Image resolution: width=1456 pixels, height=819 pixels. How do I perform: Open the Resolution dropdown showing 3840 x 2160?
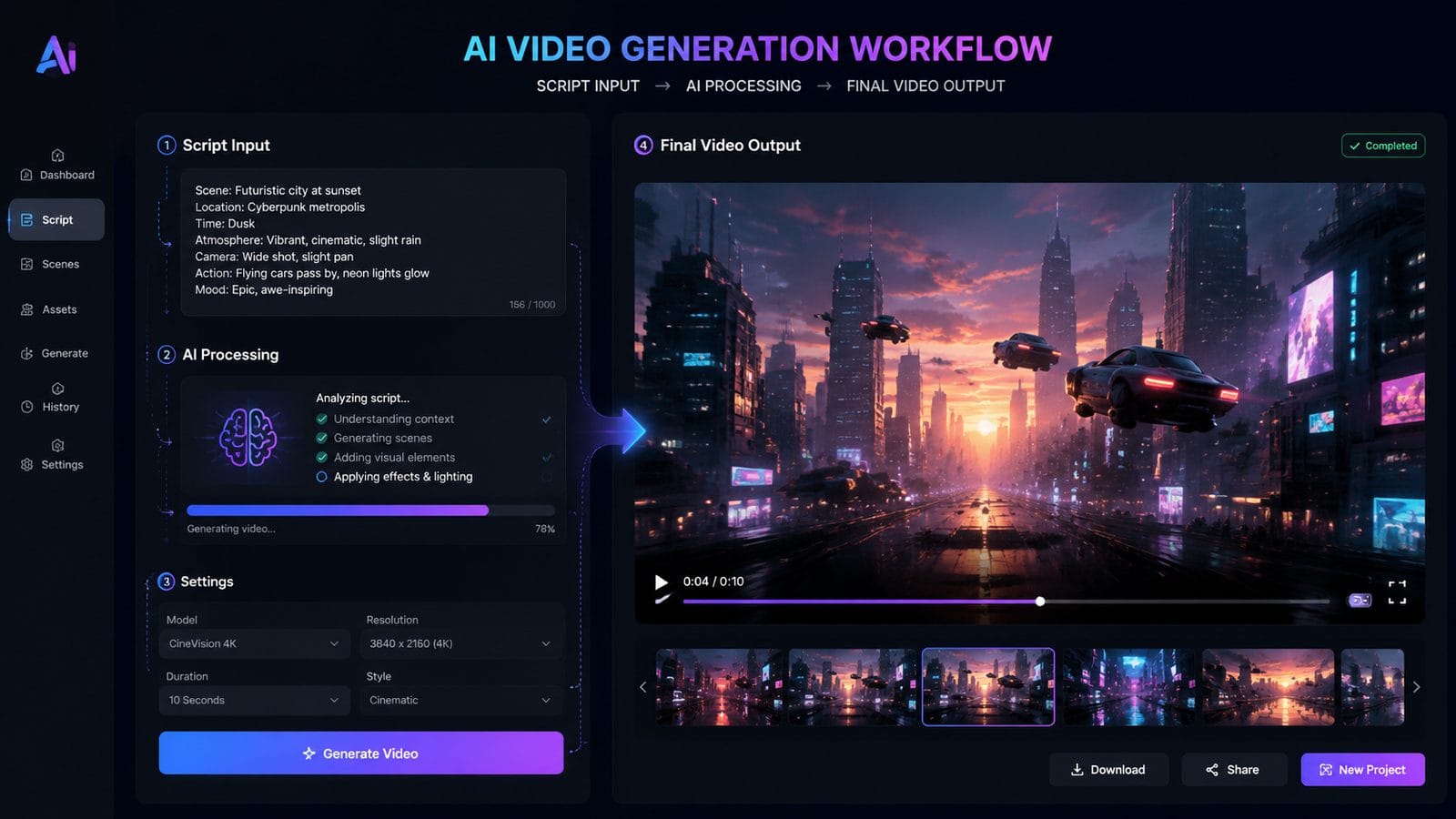pos(460,643)
